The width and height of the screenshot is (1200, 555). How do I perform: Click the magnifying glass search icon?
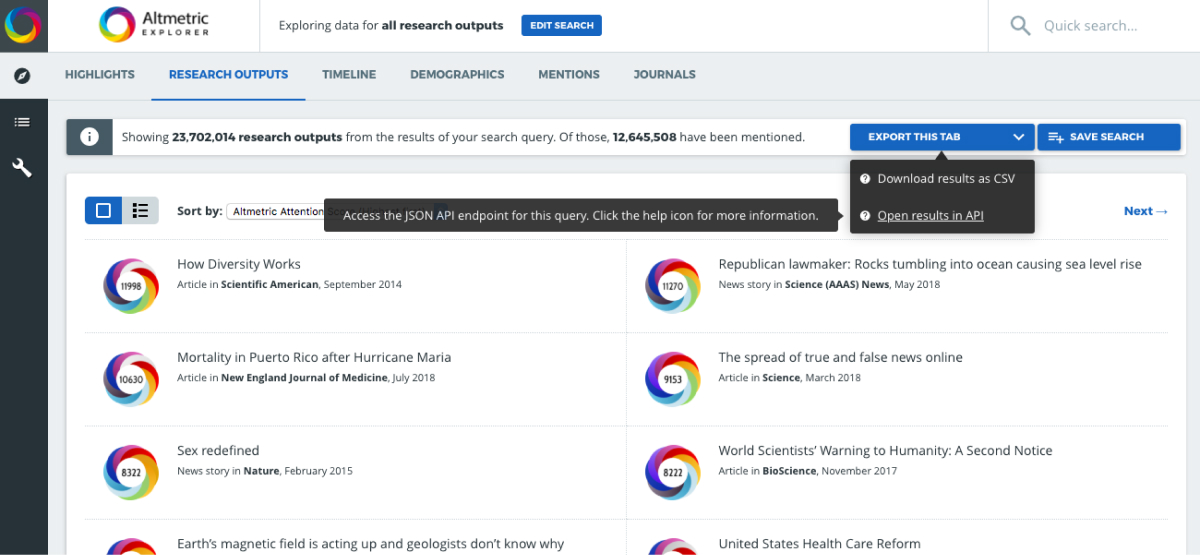click(1020, 26)
